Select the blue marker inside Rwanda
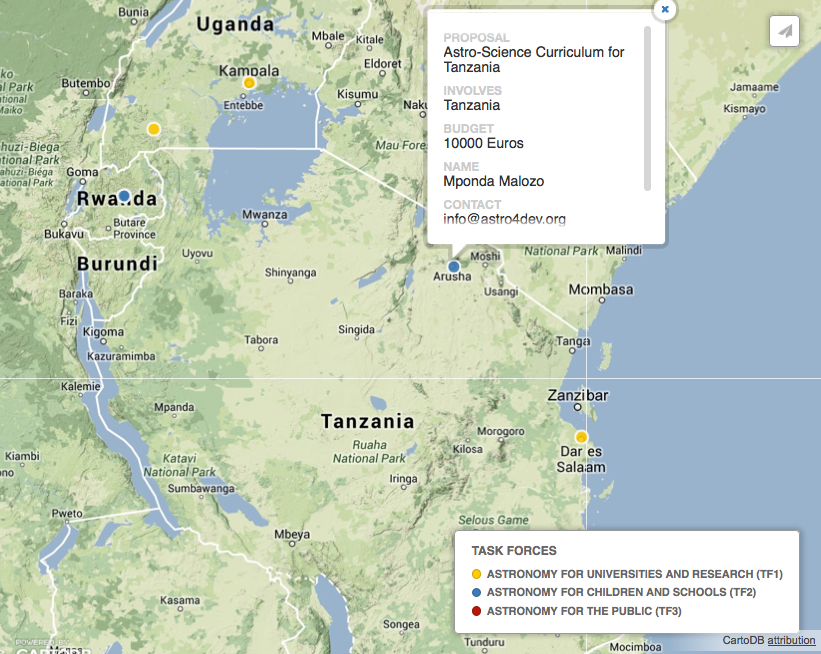Image resolution: width=821 pixels, height=654 pixels. point(124,195)
